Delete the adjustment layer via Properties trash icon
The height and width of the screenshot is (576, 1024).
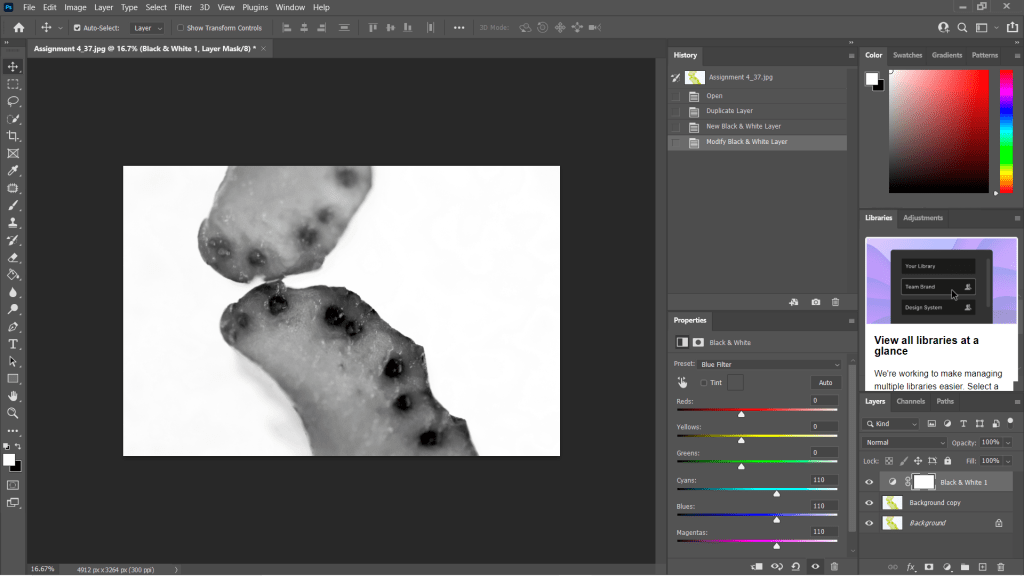click(836, 566)
